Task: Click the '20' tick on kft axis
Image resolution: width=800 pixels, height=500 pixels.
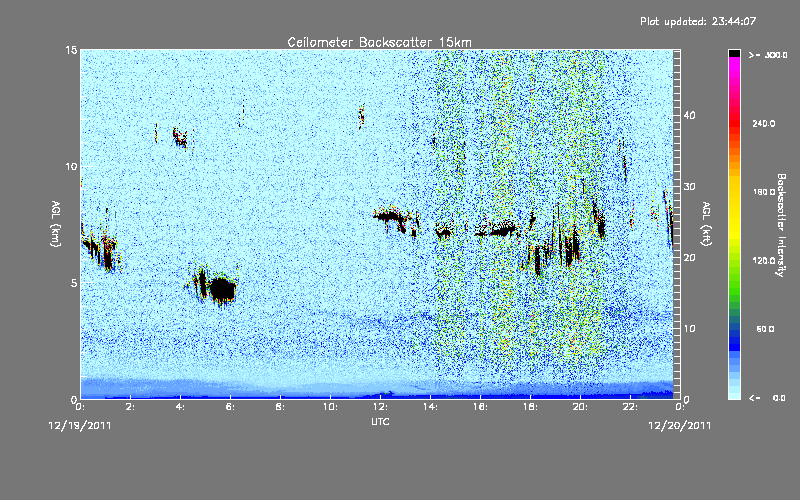Action: click(x=689, y=257)
